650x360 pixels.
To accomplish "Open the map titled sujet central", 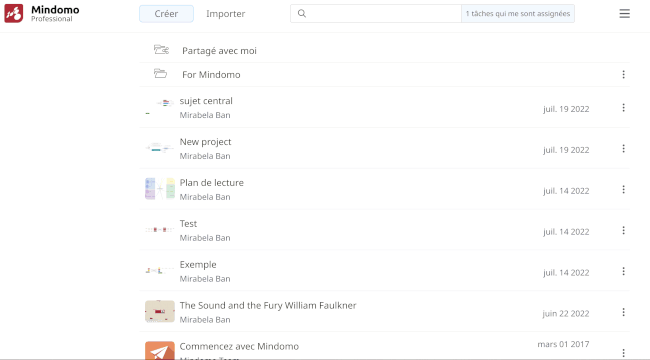I will tap(206, 101).
